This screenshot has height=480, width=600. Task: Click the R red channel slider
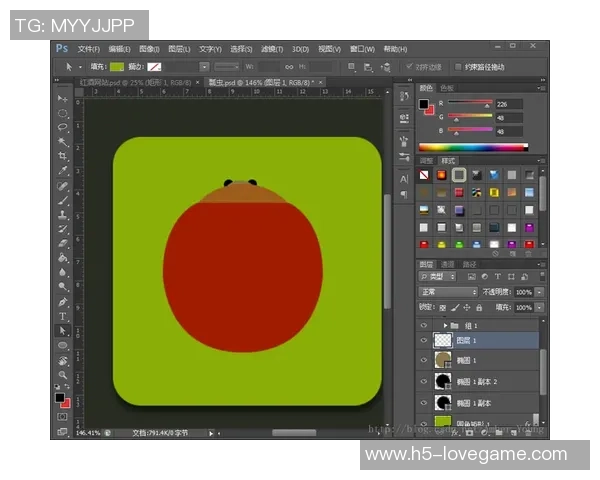(470, 103)
